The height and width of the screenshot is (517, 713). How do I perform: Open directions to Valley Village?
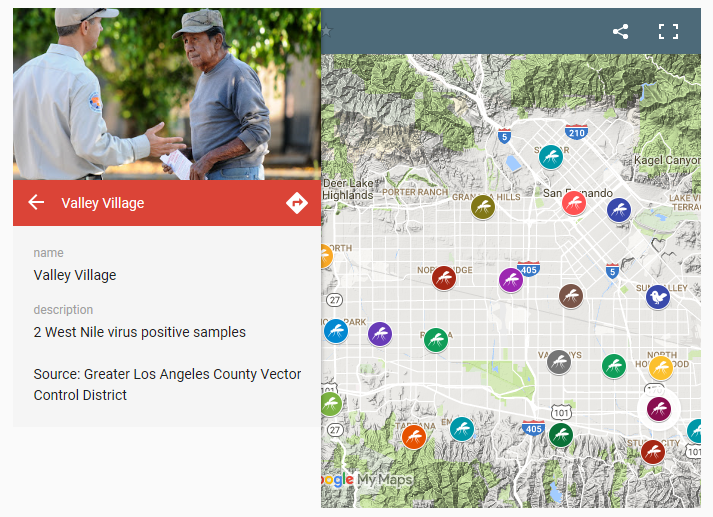(x=296, y=203)
